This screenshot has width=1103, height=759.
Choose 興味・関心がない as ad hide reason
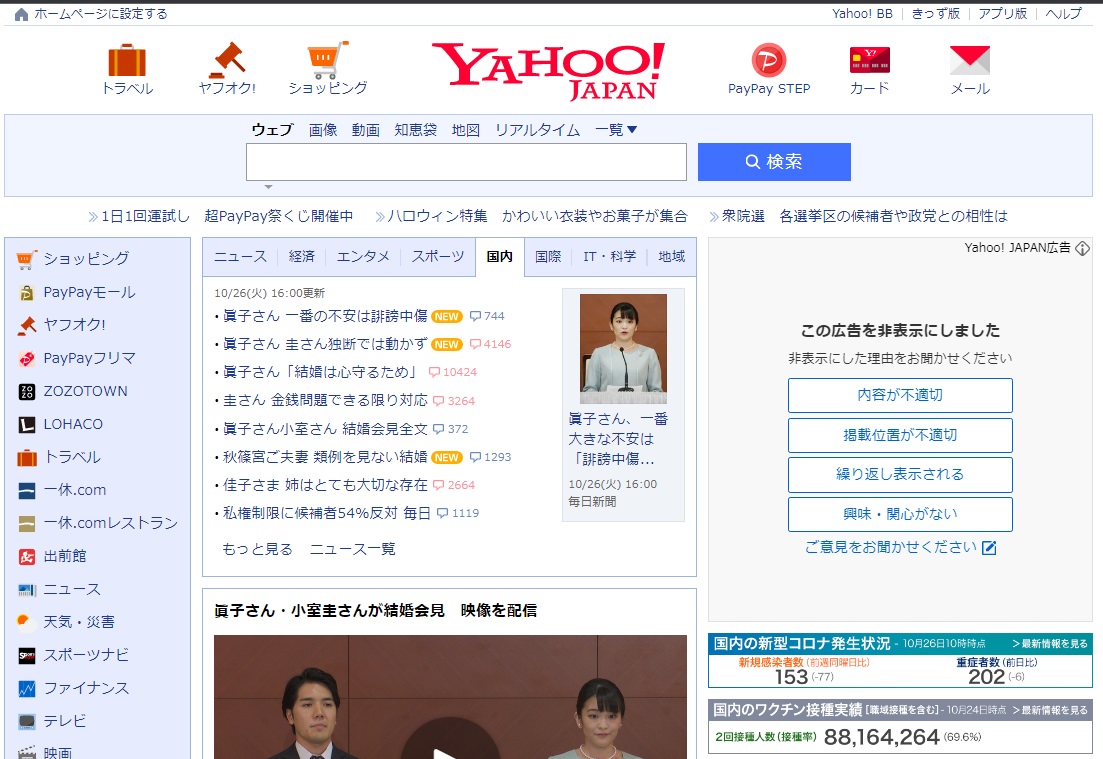(900, 514)
